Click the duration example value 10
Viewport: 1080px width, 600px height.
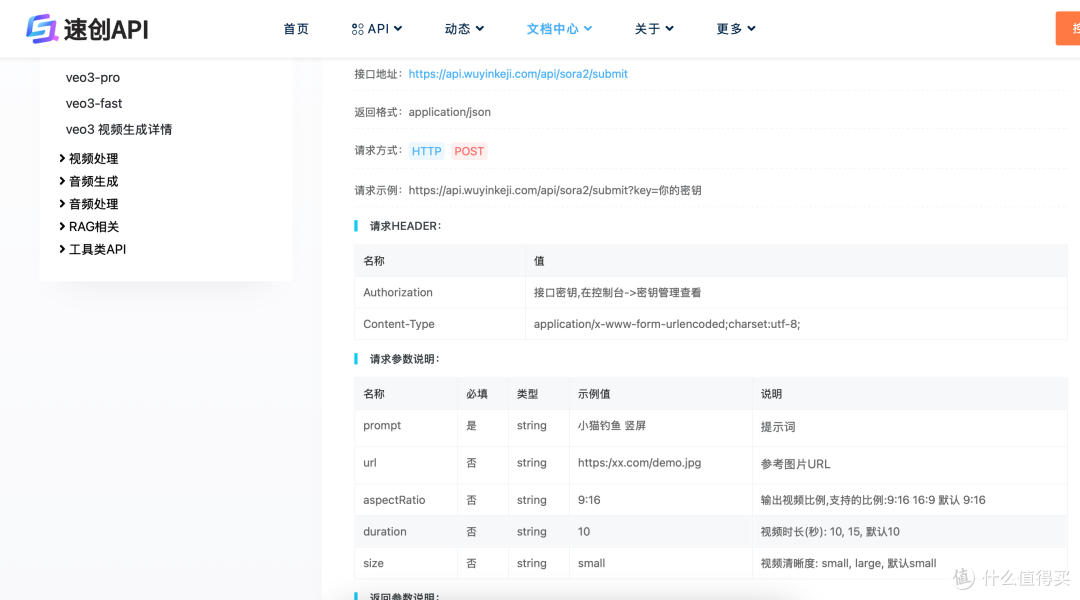[584, 532]
